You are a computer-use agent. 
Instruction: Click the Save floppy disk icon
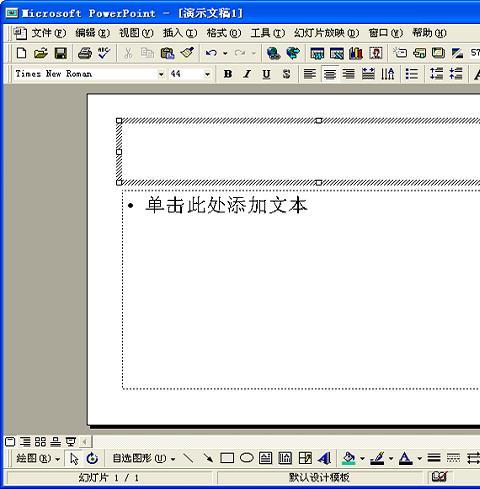[61, 53]
